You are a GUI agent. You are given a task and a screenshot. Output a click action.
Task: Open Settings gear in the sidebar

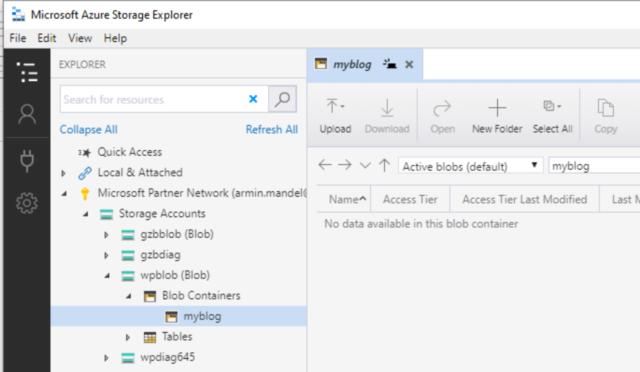point(27,203)
